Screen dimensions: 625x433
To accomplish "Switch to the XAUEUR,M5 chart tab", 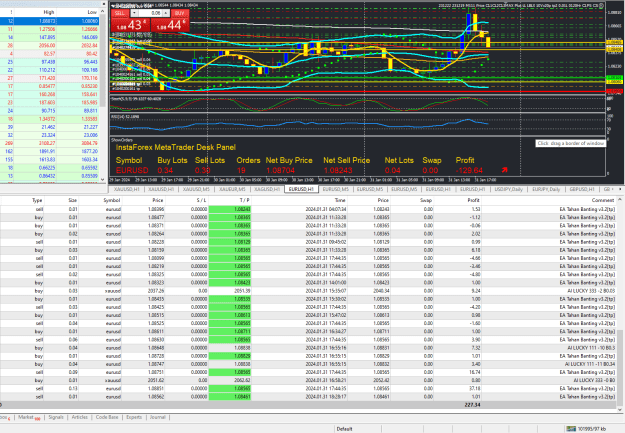I will pyautogui.click(x=232, y=189).
